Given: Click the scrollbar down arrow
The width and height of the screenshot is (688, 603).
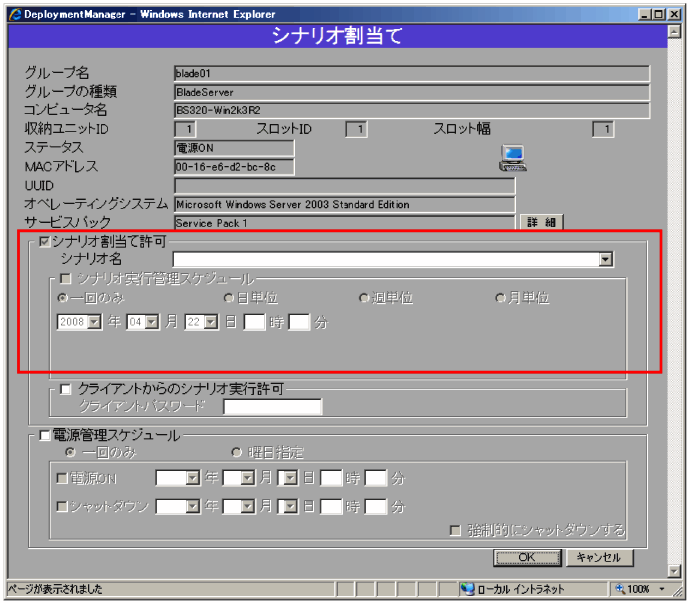Looking at the screenshot, I should pos(674,571).
